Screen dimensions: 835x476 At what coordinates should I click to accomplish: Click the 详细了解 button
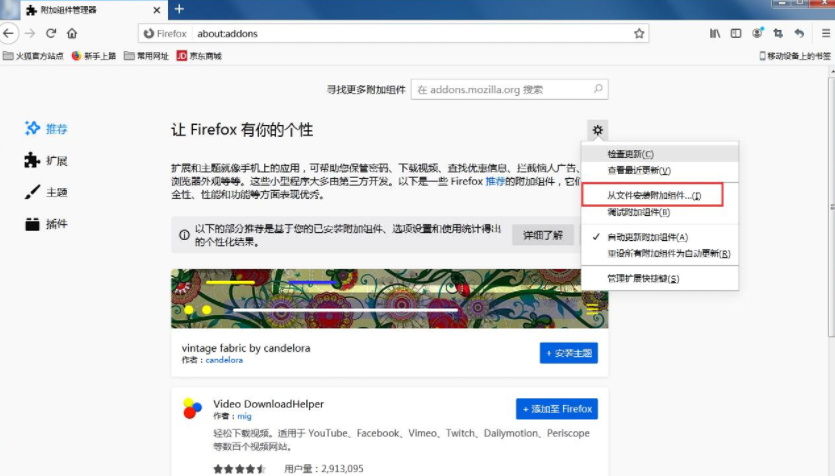[543, 235]
